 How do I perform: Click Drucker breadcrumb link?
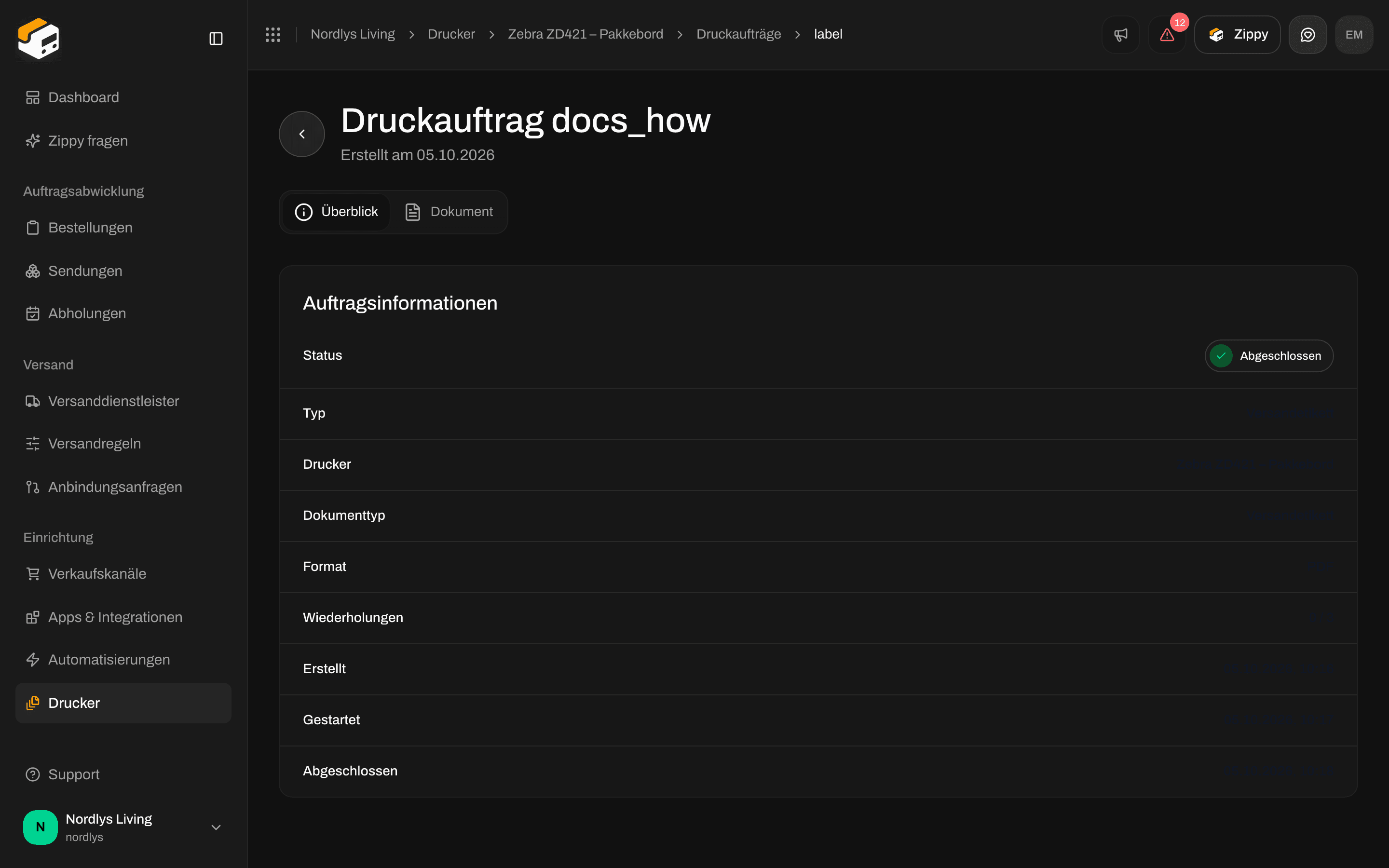tap(451, 34)
